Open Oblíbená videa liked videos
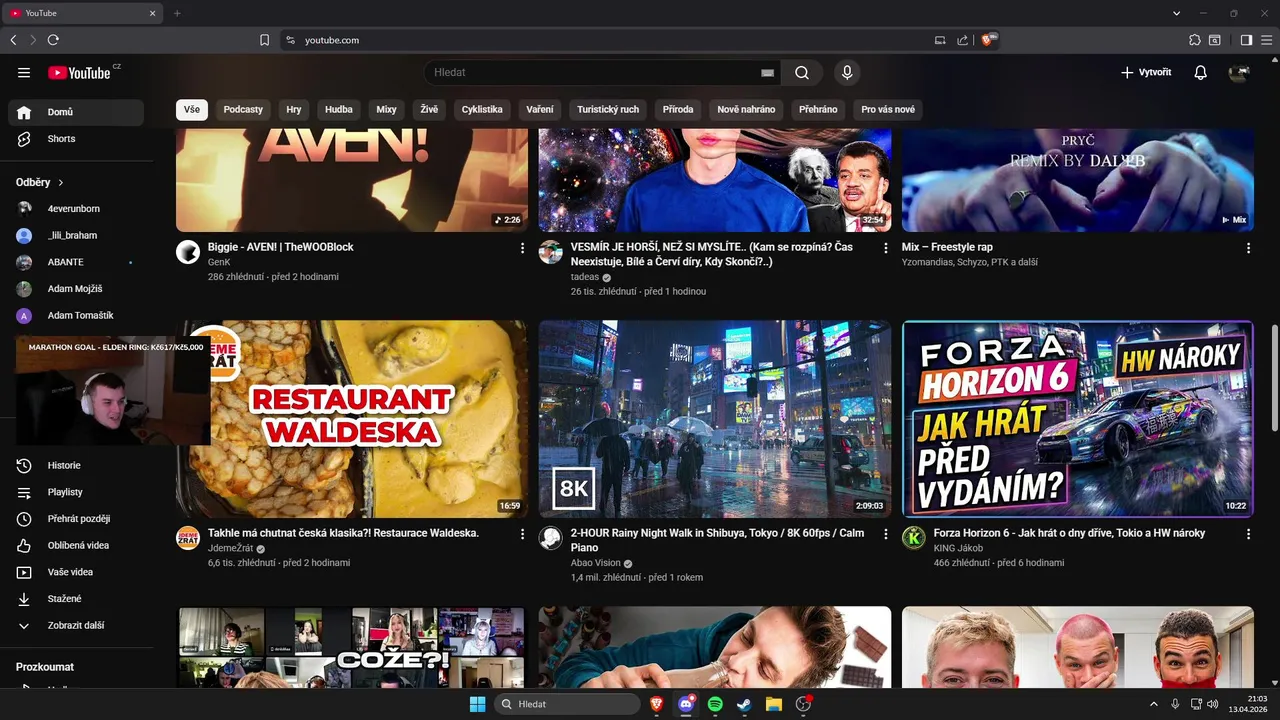The image size is (1280, 720). pyautogui.click(x=80, y=545)
